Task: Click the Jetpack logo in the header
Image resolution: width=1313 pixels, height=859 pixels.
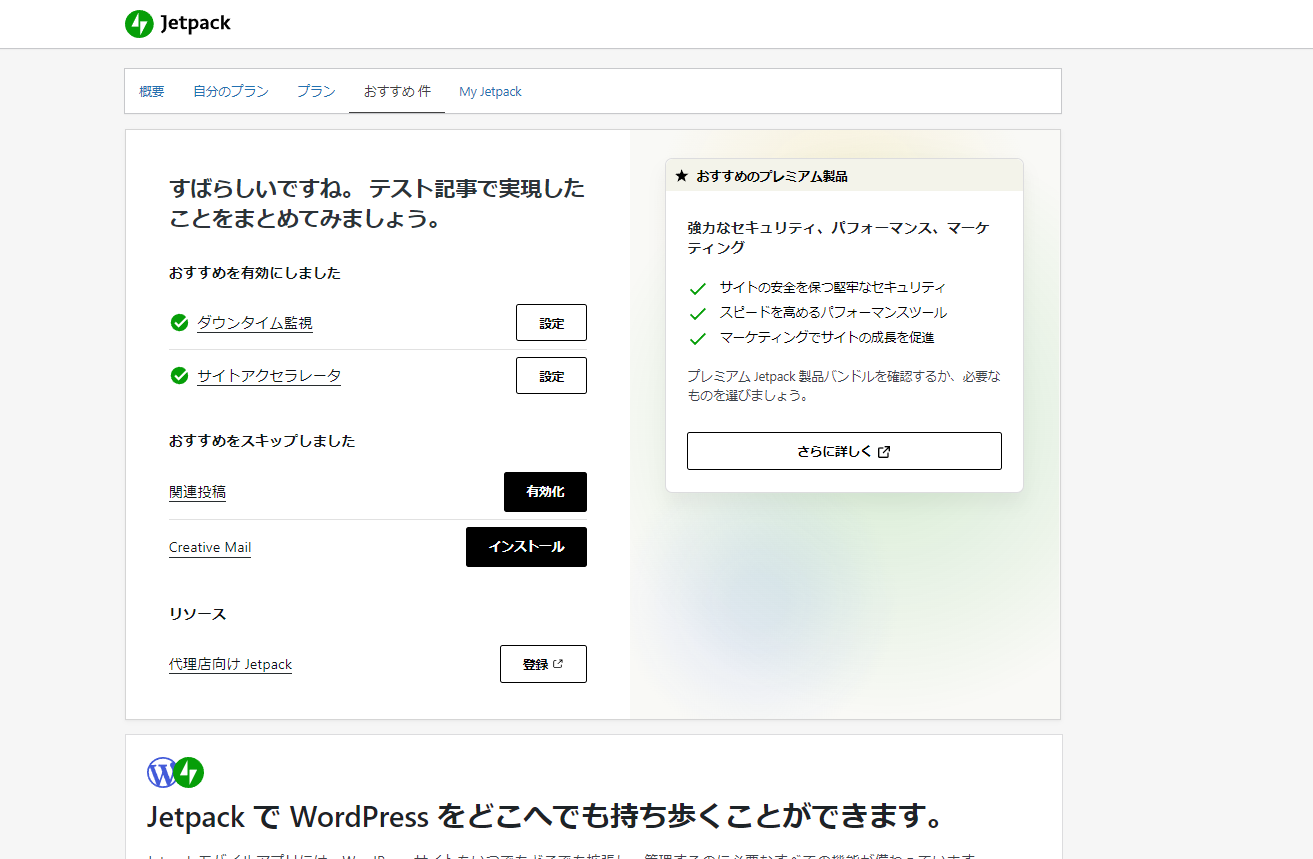Action: coord(178,23)
